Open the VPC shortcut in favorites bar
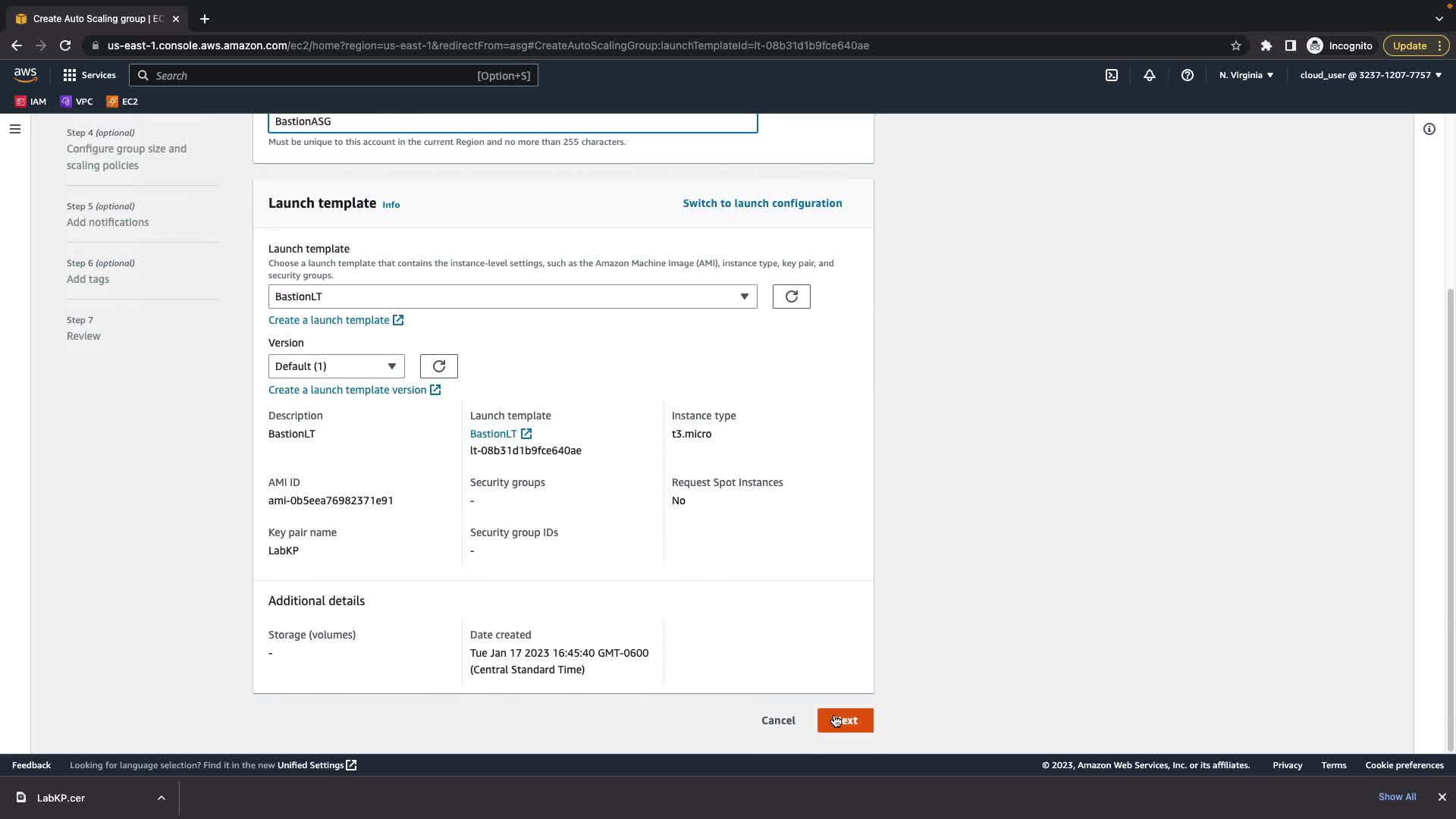The image size is (1456, 819). (x=77, y=102)
